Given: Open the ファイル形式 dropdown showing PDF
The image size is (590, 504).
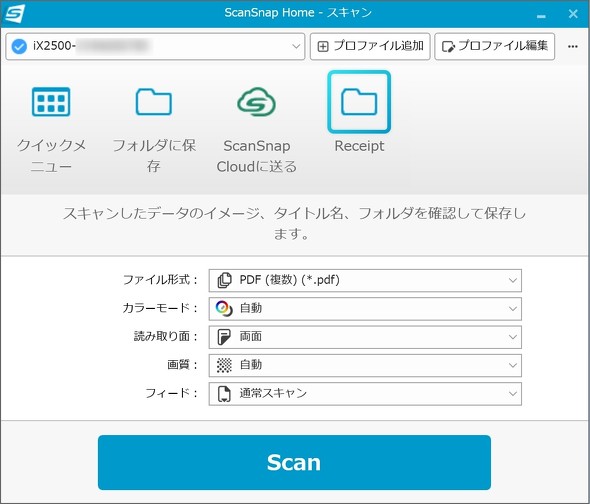Looking at the screenshot, I should [365, 280].
